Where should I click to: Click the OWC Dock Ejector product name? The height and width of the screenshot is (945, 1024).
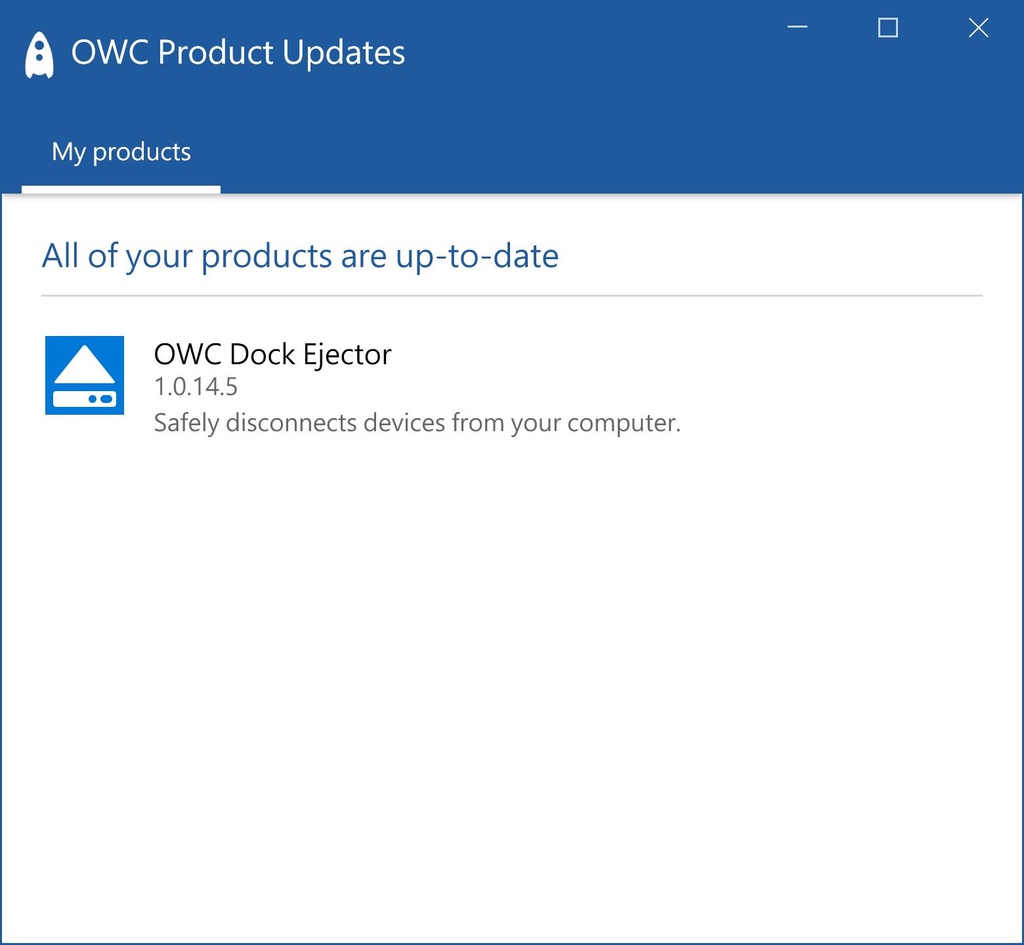(272, 354)
